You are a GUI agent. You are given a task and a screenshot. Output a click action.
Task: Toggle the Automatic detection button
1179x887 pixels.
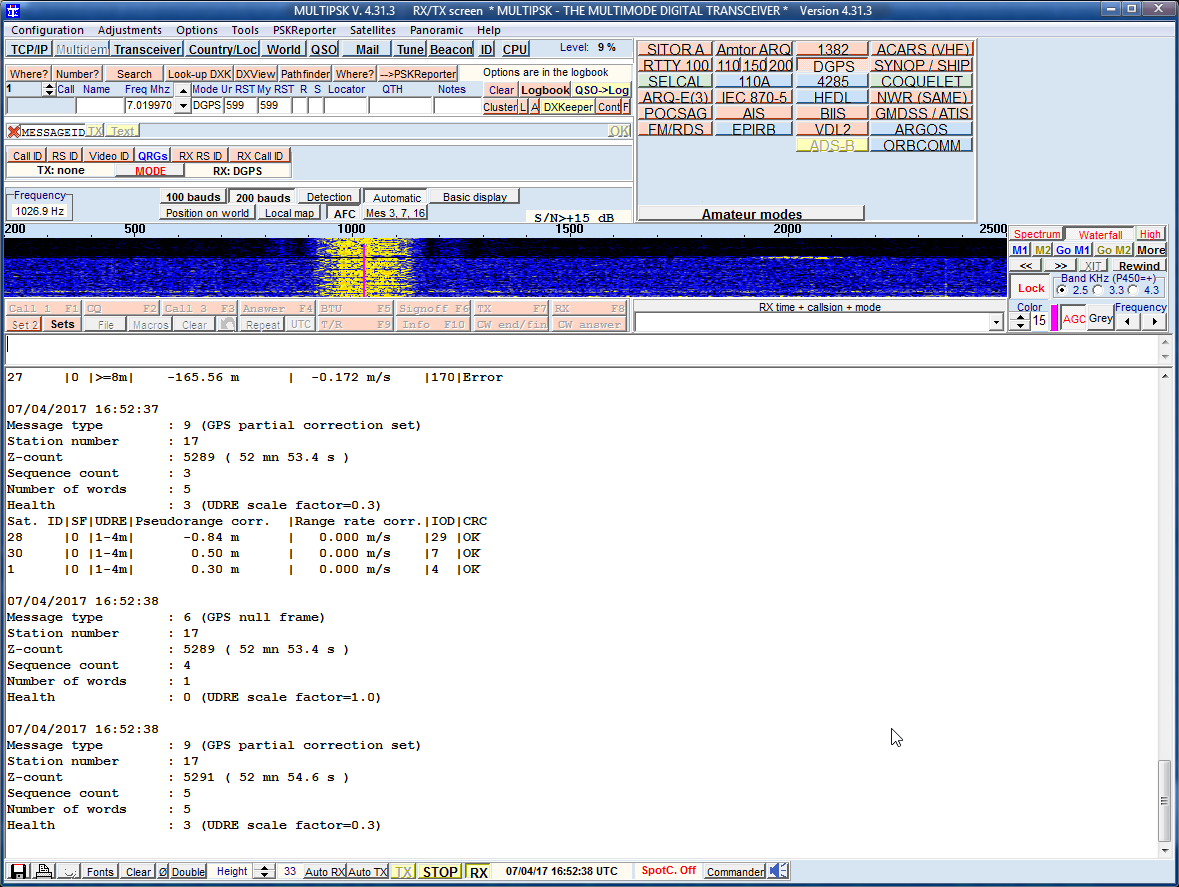point(396,198)
